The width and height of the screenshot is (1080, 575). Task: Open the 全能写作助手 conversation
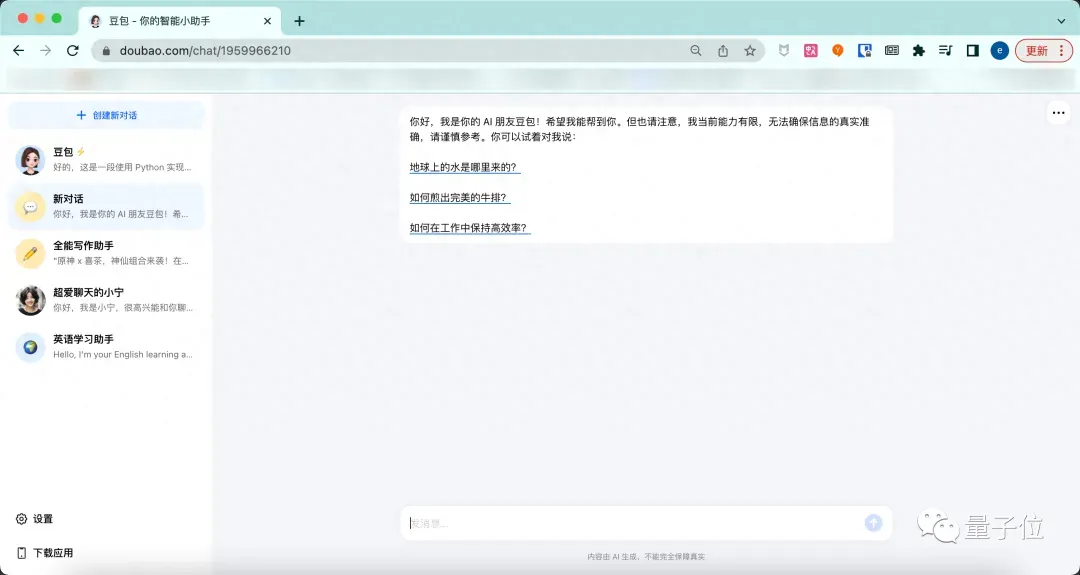pos(106,253)
